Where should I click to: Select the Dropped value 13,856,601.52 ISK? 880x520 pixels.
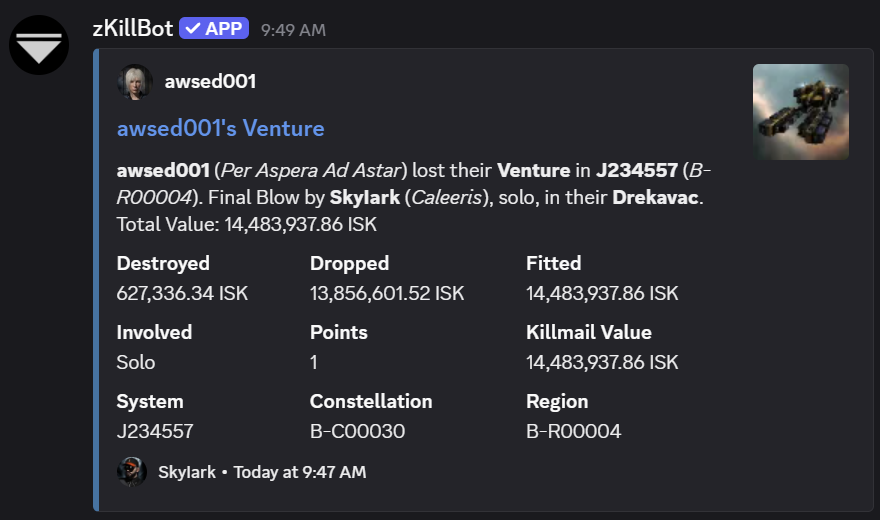point(387,293)
